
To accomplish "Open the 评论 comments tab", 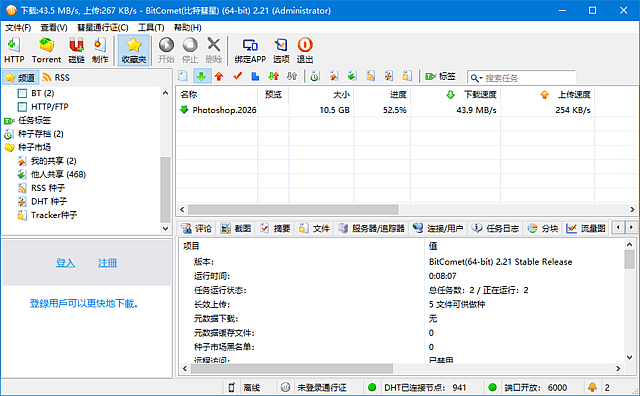I will [x=197, y=228].
